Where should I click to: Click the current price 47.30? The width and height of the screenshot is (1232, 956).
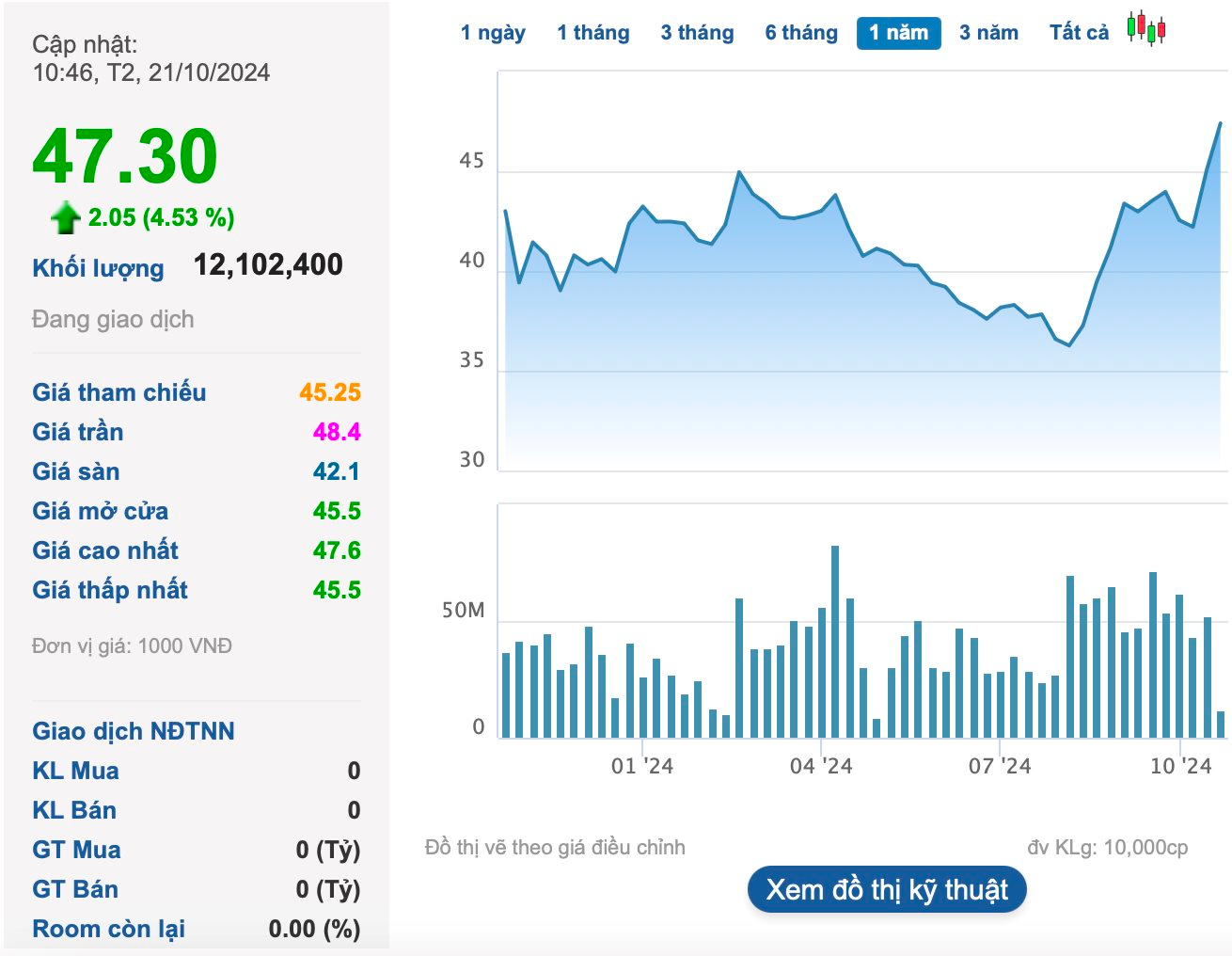(x=125, y=156)
